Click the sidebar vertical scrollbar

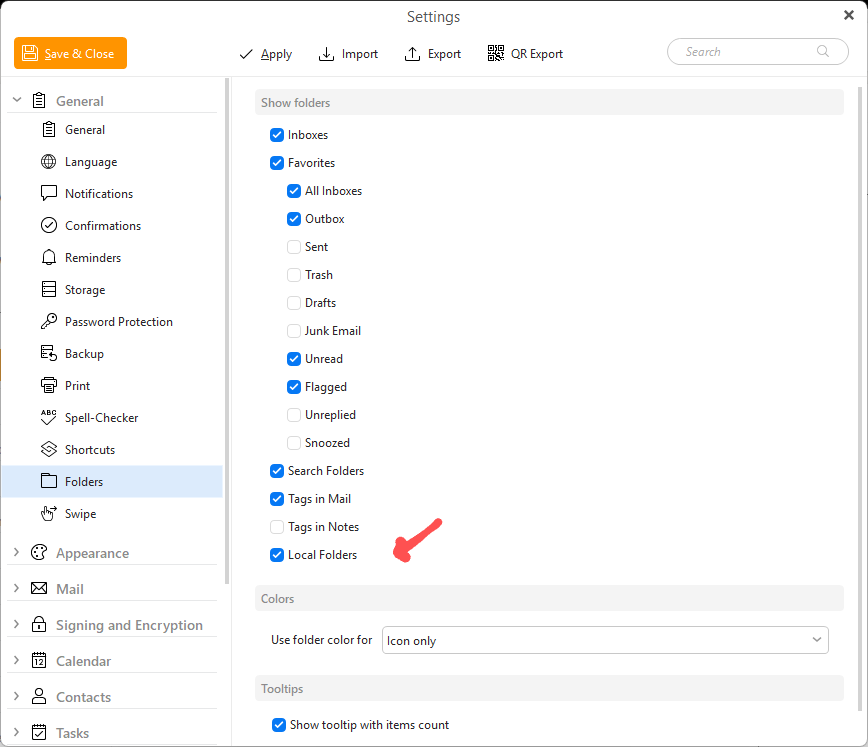(226, 331)
